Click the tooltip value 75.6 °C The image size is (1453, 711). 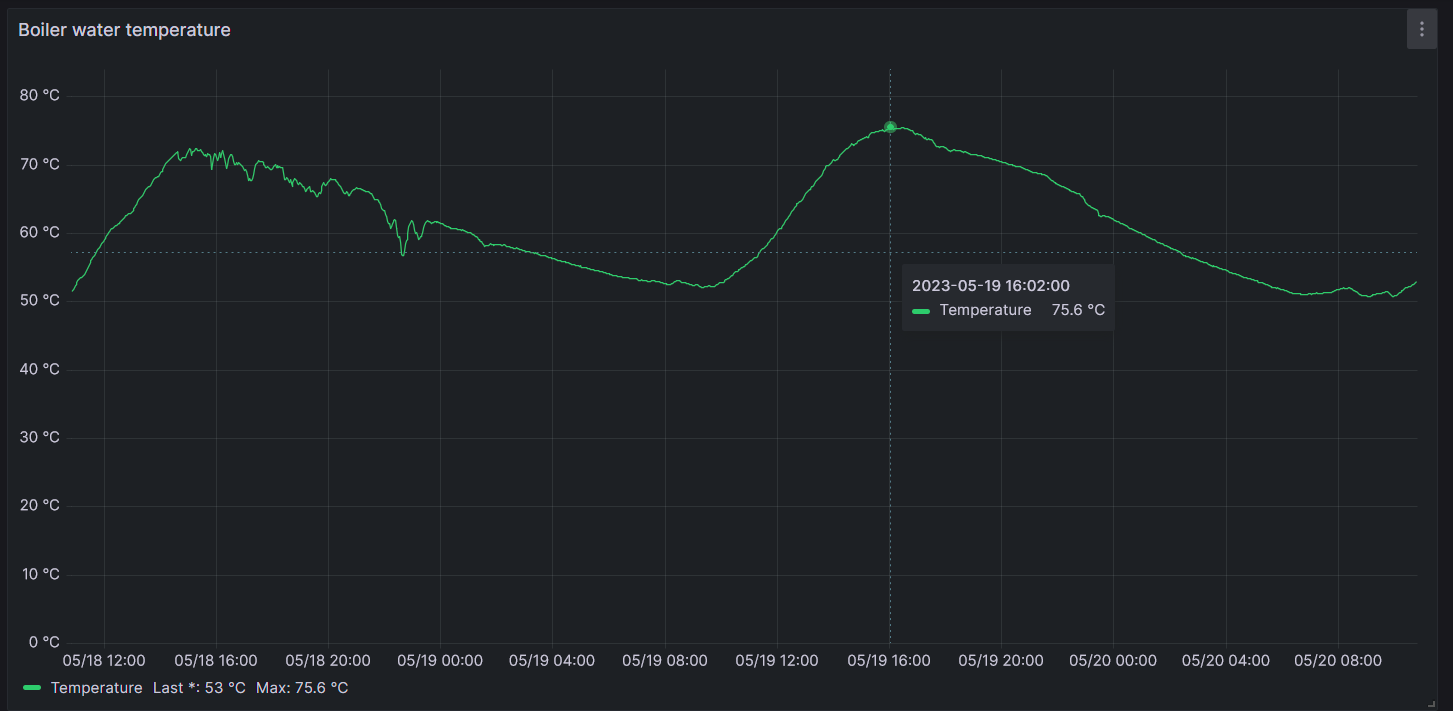click(x=1078, y=310)
